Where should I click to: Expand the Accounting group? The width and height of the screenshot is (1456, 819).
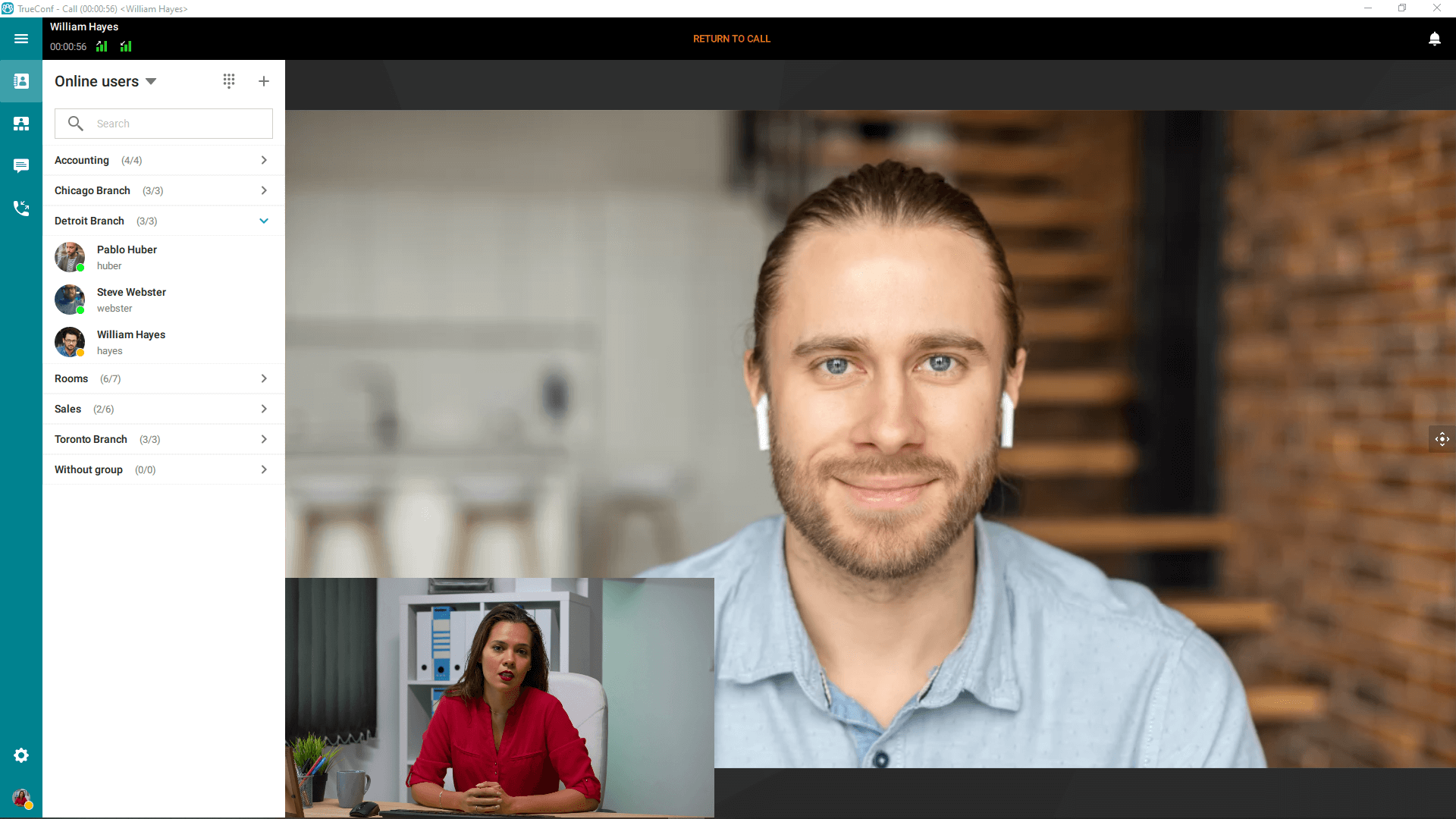point(264,160)
